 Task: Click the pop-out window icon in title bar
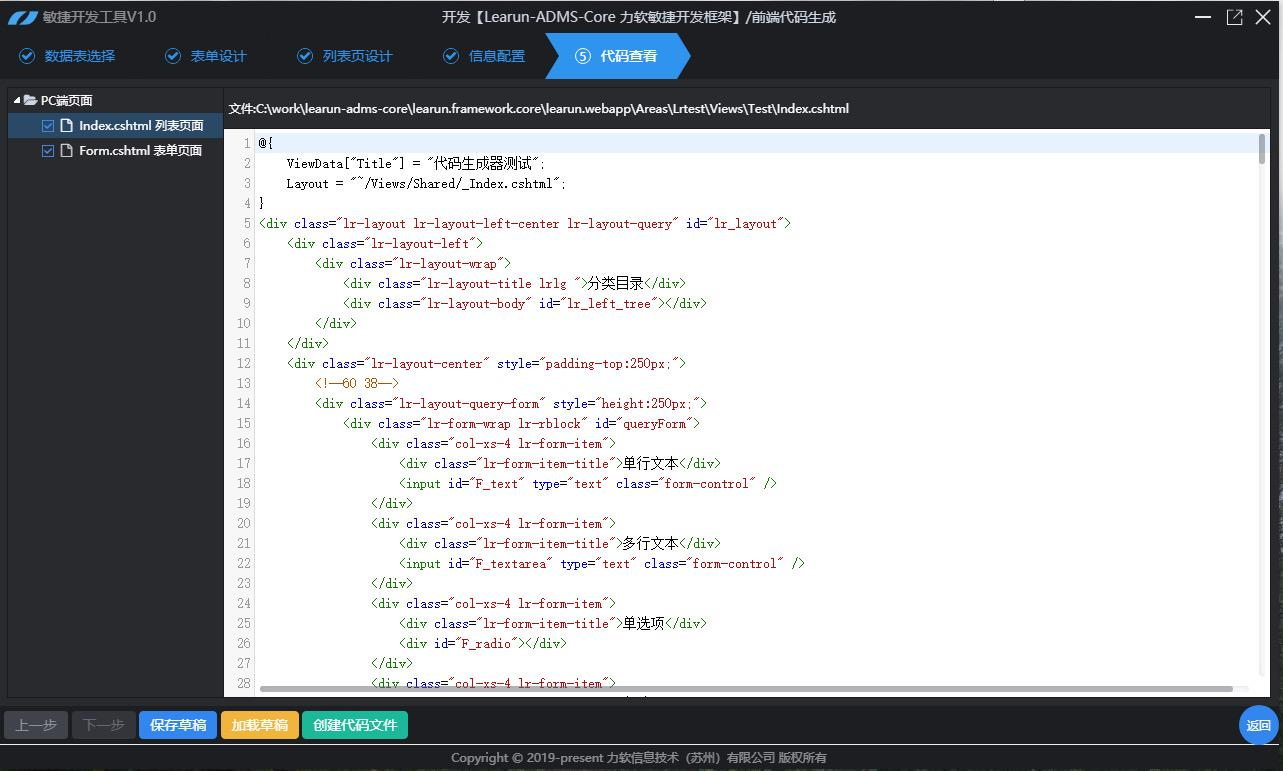click(x=1235, y=17)
